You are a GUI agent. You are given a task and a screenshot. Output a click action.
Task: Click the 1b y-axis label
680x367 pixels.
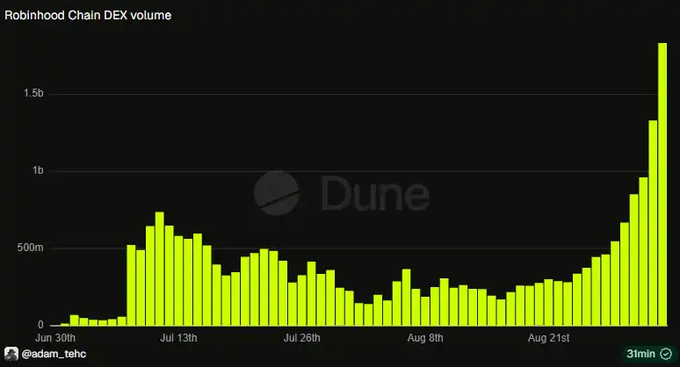(x=38, y=170)
